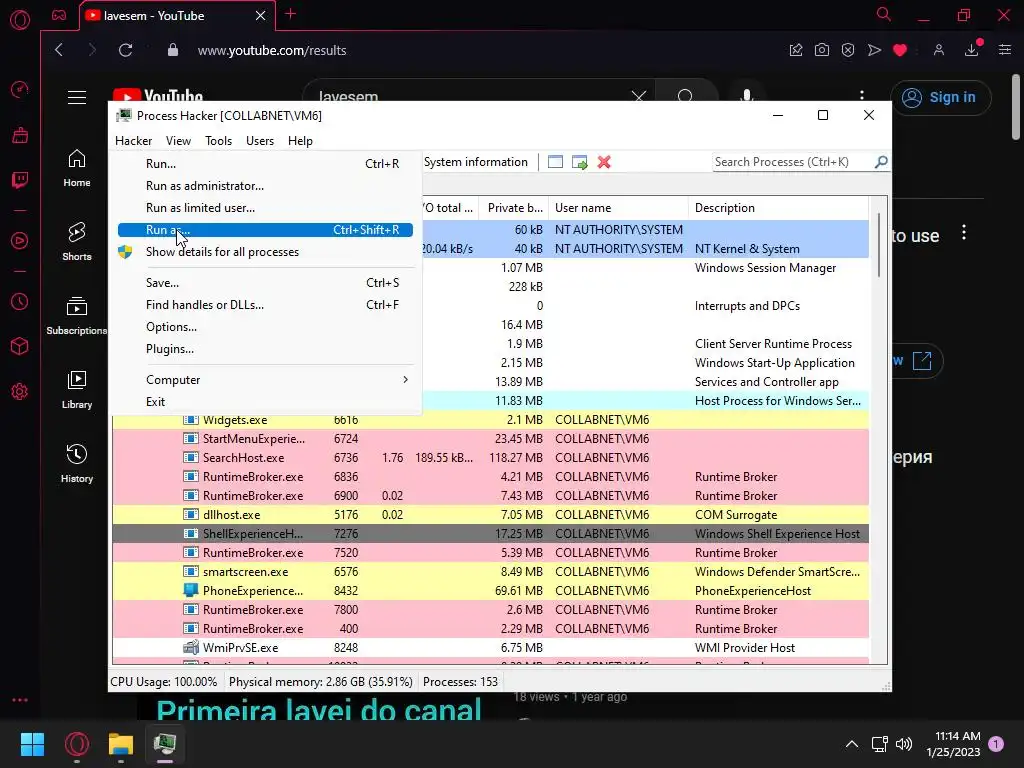Open Opera's sidebar speed dial icon
This screenshot has height=768, width=1024.
click(x=20, y=89)
